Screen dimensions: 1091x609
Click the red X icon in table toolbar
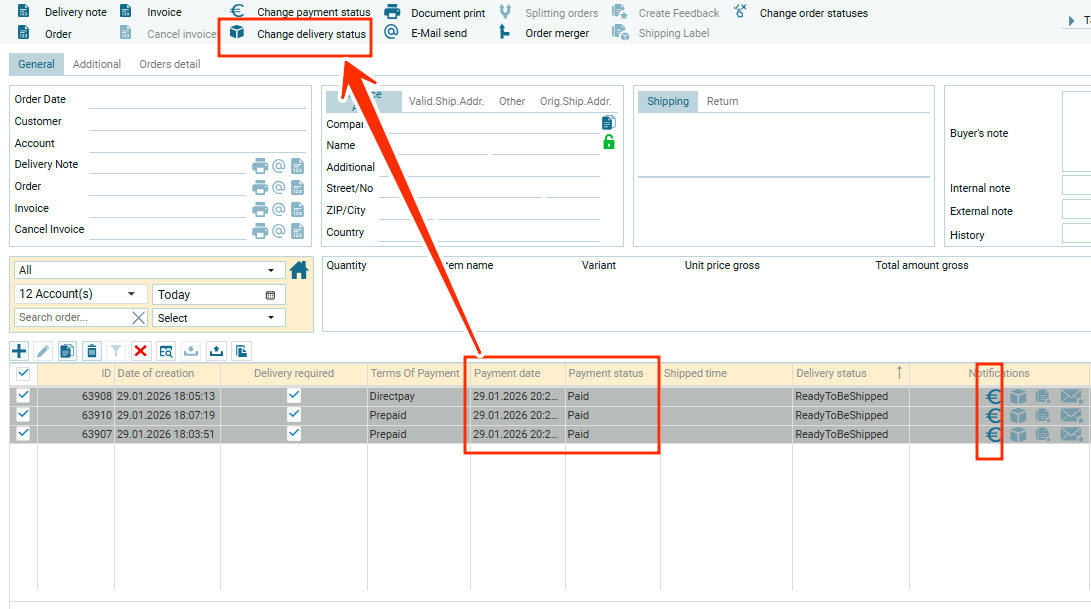tap(141, 351)
